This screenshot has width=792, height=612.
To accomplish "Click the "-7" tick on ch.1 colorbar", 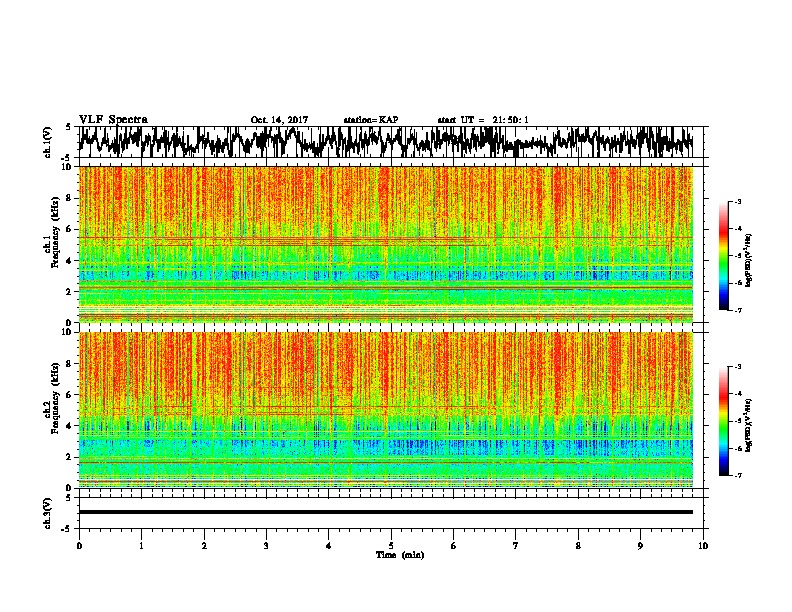I will click(738, 310).
